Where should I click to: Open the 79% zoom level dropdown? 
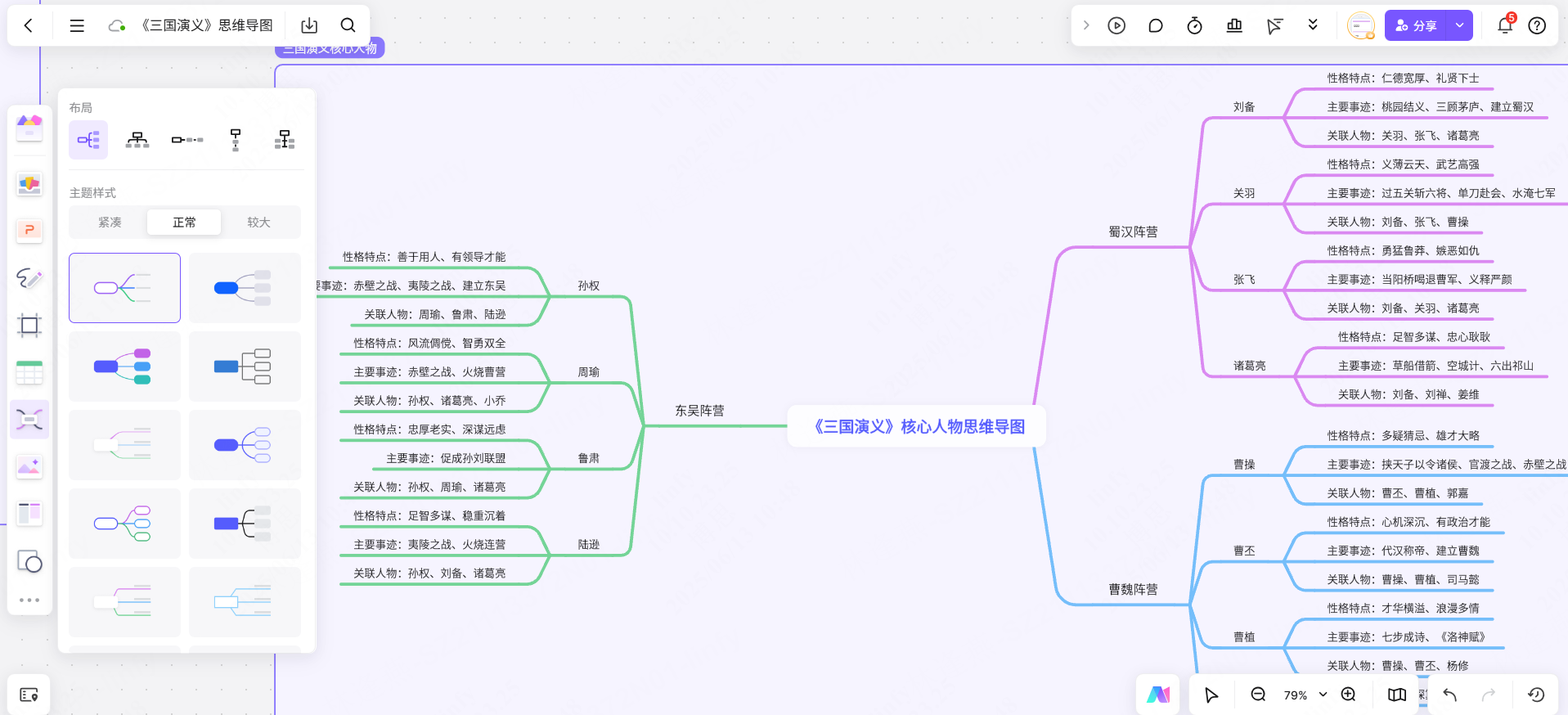(x=1305, y=695)
